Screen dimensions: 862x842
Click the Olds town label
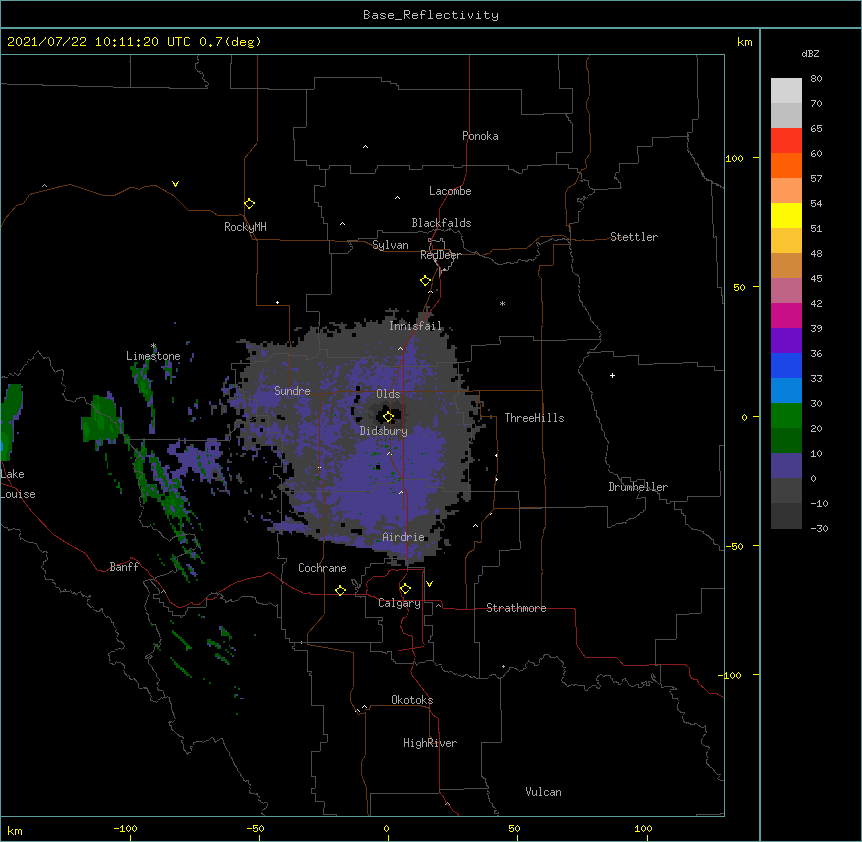(x=388, y=394)
